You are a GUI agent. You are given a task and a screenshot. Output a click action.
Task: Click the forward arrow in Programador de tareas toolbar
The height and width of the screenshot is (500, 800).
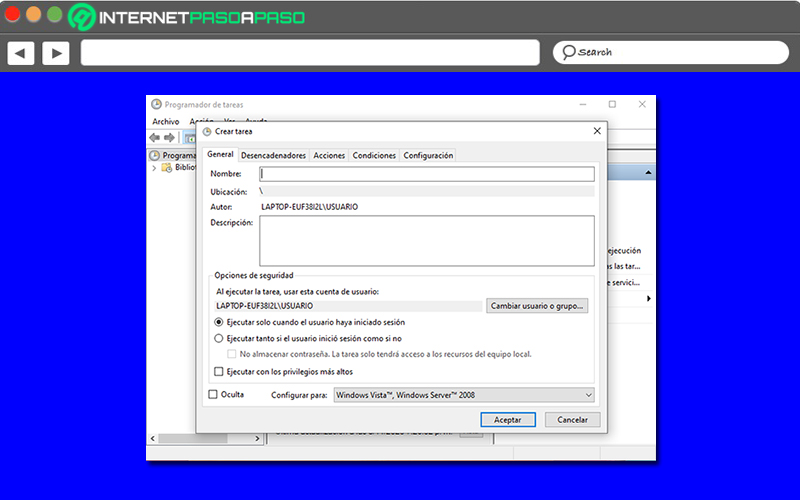coord(169,137)
